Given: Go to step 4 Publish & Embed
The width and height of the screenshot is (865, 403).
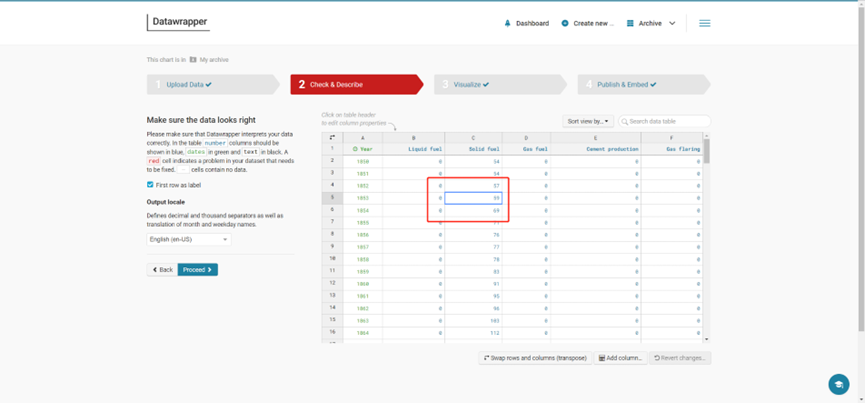Looking at the screenshot, I should point(644,85).
